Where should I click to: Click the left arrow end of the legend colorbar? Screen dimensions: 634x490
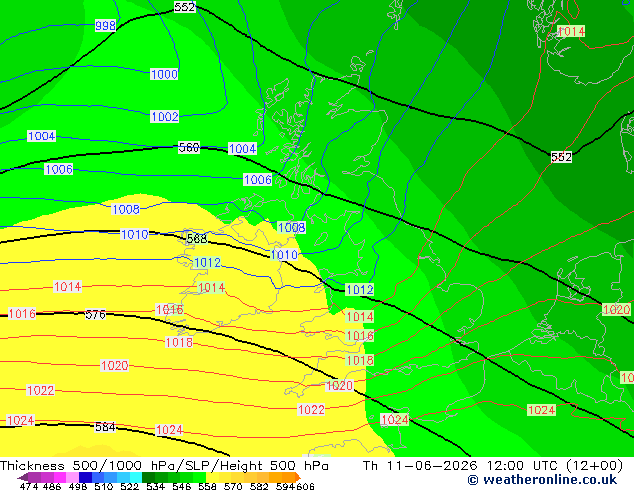coord(23,478)
